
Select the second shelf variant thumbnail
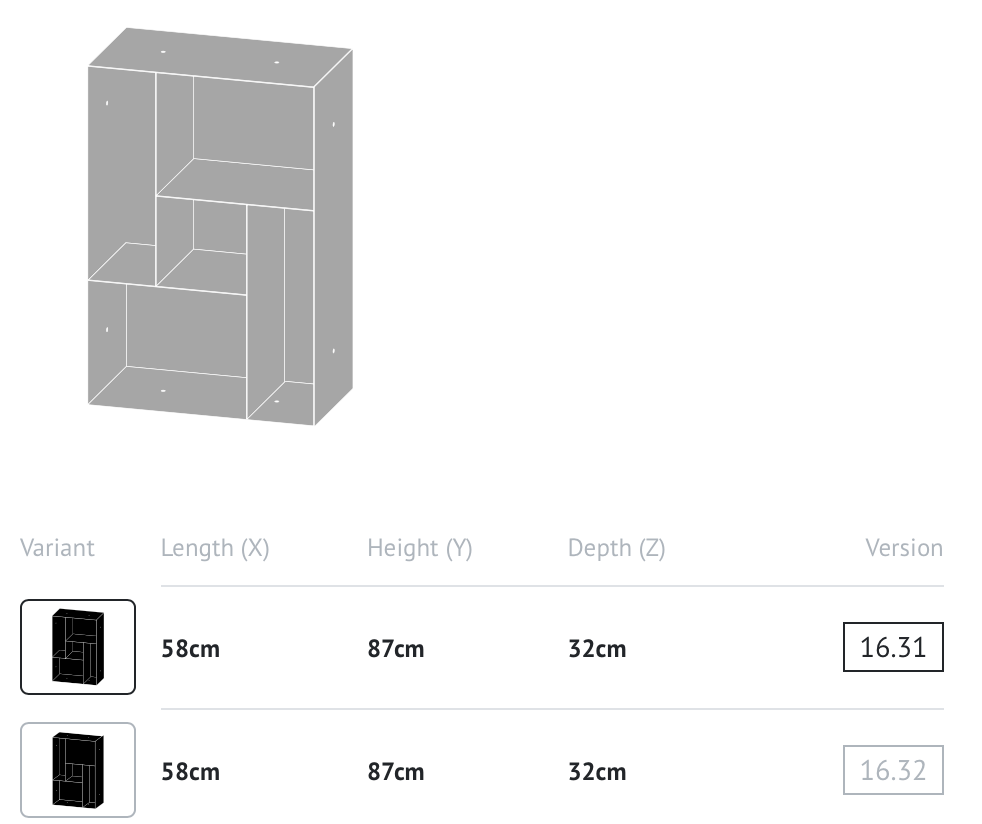click(78, 770)
